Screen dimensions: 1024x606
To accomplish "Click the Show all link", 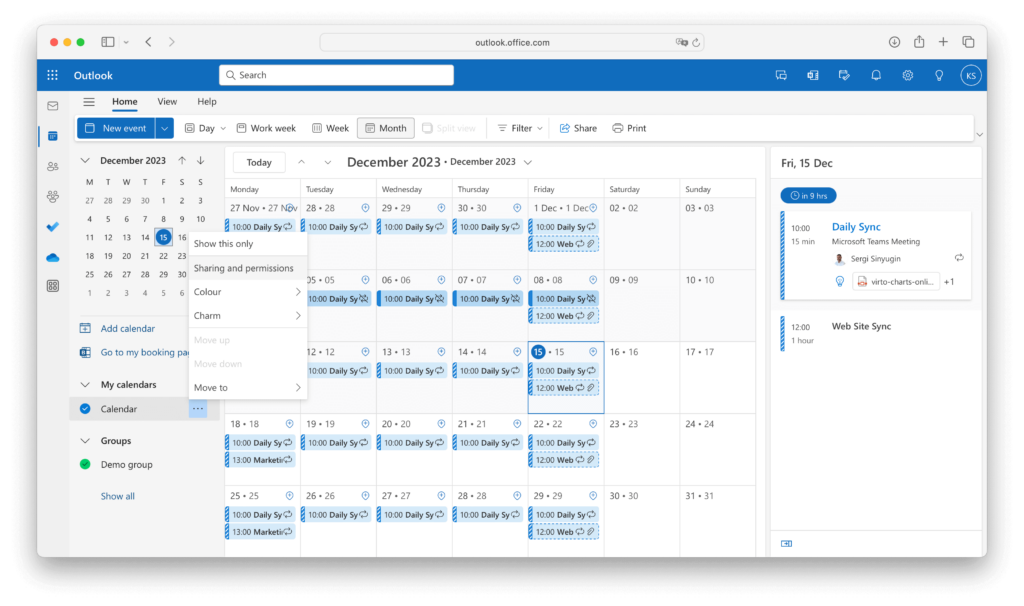I will tap(117, 496).
